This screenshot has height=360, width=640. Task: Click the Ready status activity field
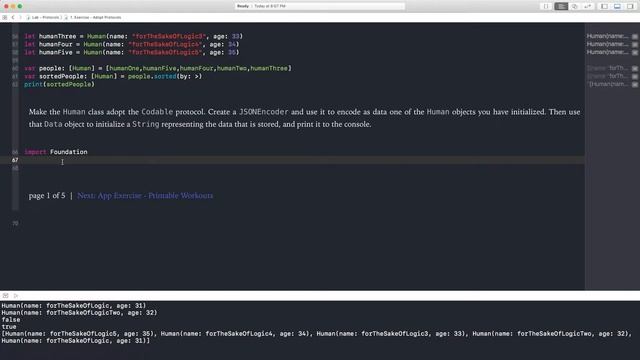point(320,6)
